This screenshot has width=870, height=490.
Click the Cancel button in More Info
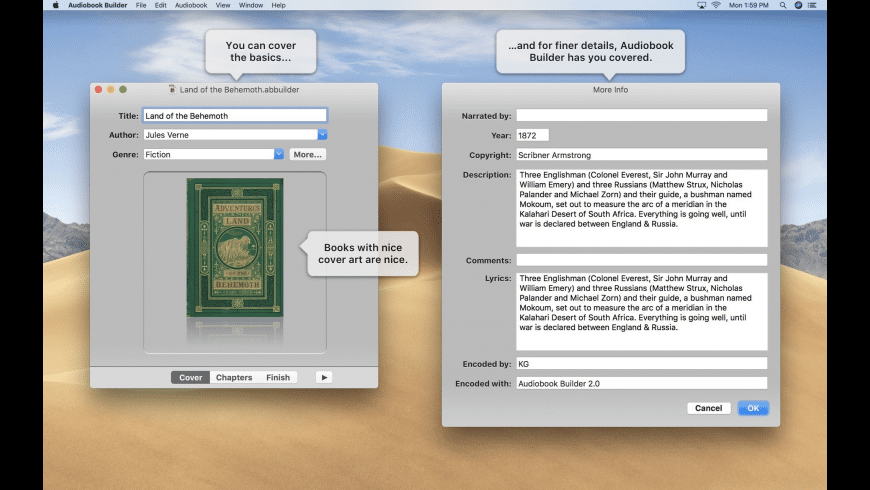(x=709, y=408)
